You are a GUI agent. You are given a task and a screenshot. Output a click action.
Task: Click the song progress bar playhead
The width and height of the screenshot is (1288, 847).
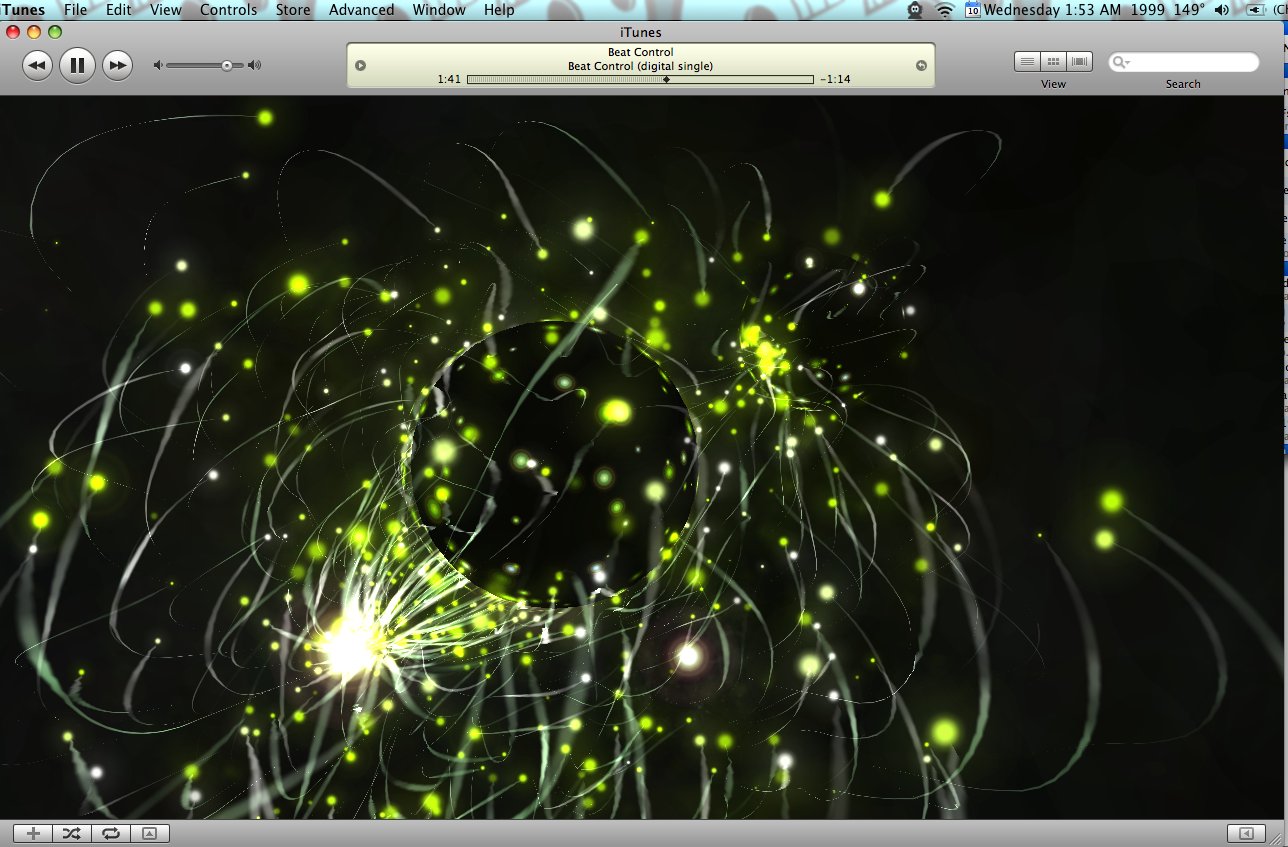tap(666, 79)
